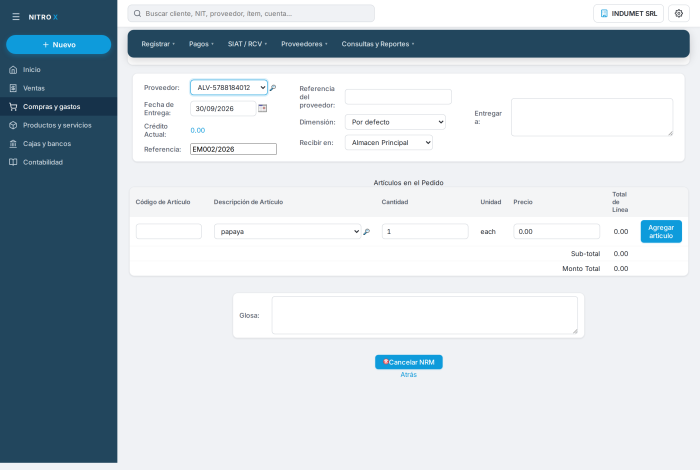Click the Nuevo button
Image resolution: width=700 pixels, height=470 pixels.
(58, 45)
